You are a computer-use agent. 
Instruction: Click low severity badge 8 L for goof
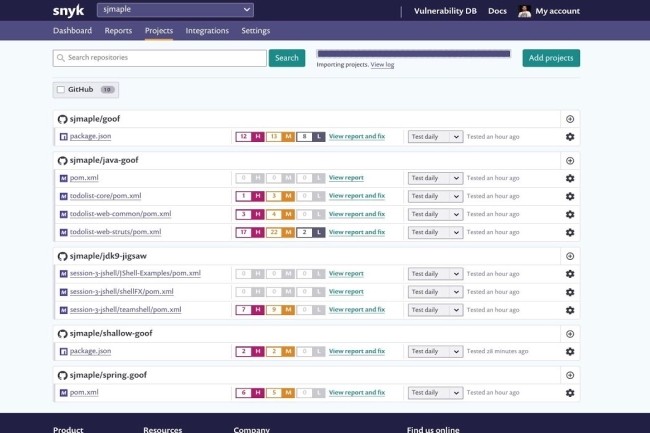point(311,137)
